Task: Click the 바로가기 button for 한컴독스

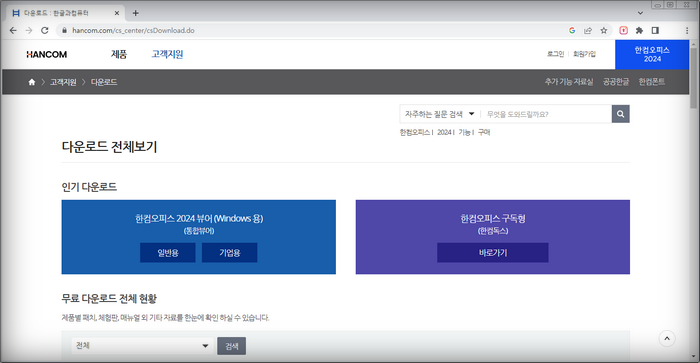Action: tap(493, 253)
